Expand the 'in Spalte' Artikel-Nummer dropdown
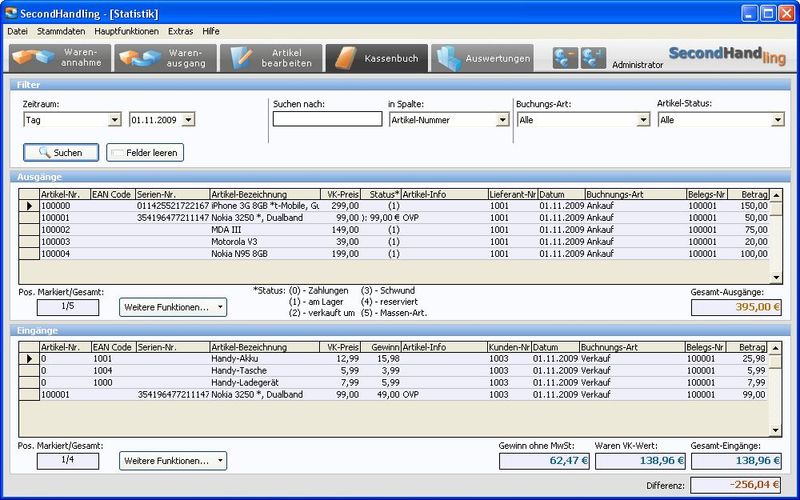This screenshot has width=800, height=500. click(503, 120)
